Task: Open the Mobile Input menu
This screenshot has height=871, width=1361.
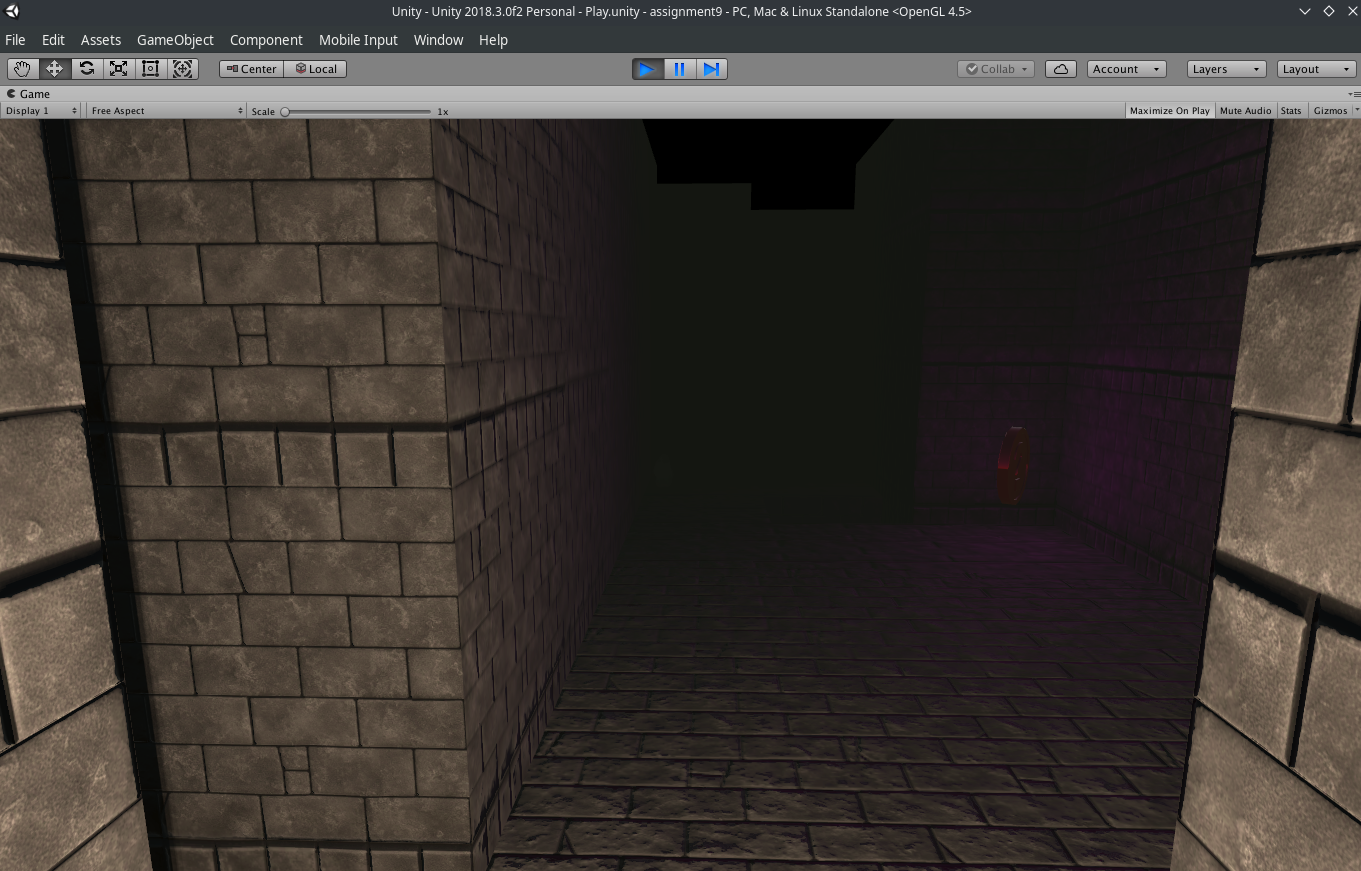Action: tap(358, 40)
